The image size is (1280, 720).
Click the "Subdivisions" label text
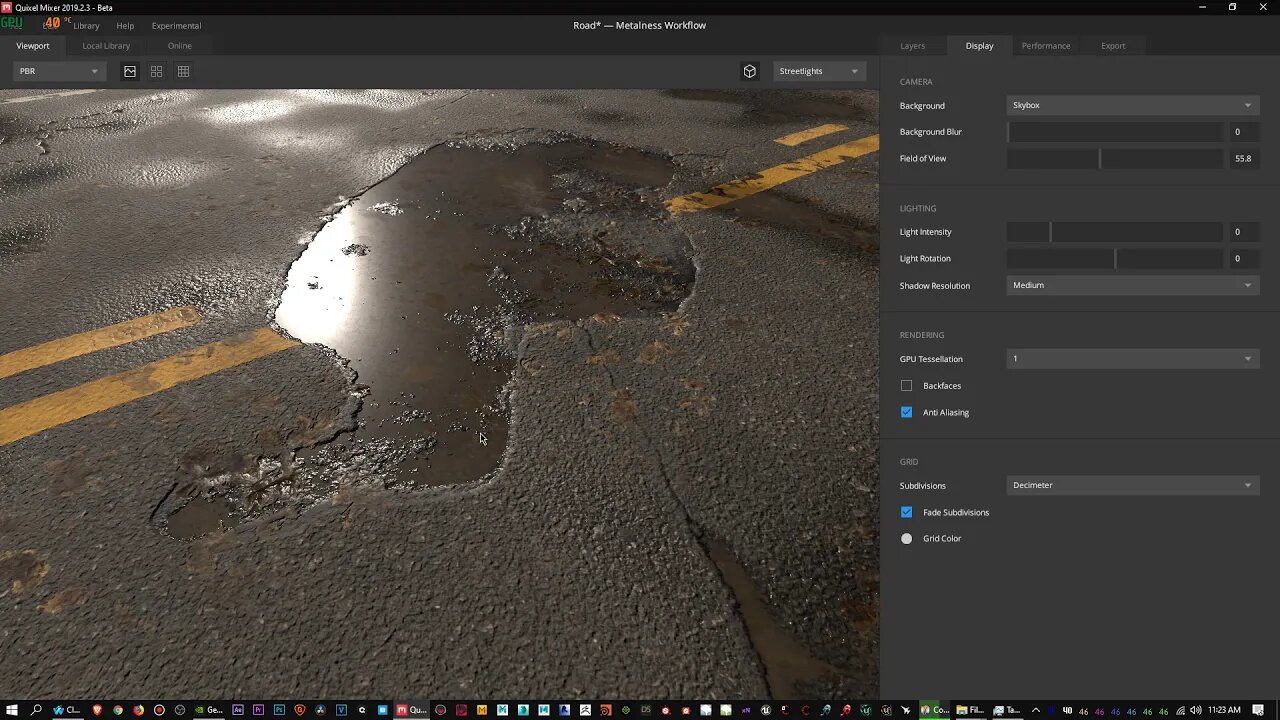pos(922,485)
